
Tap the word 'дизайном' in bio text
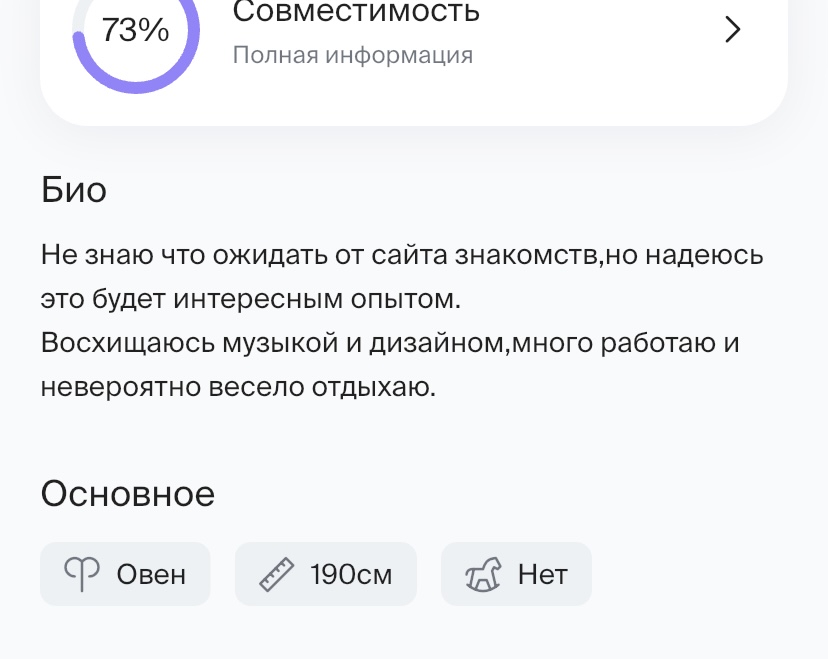tap(437, 343)
